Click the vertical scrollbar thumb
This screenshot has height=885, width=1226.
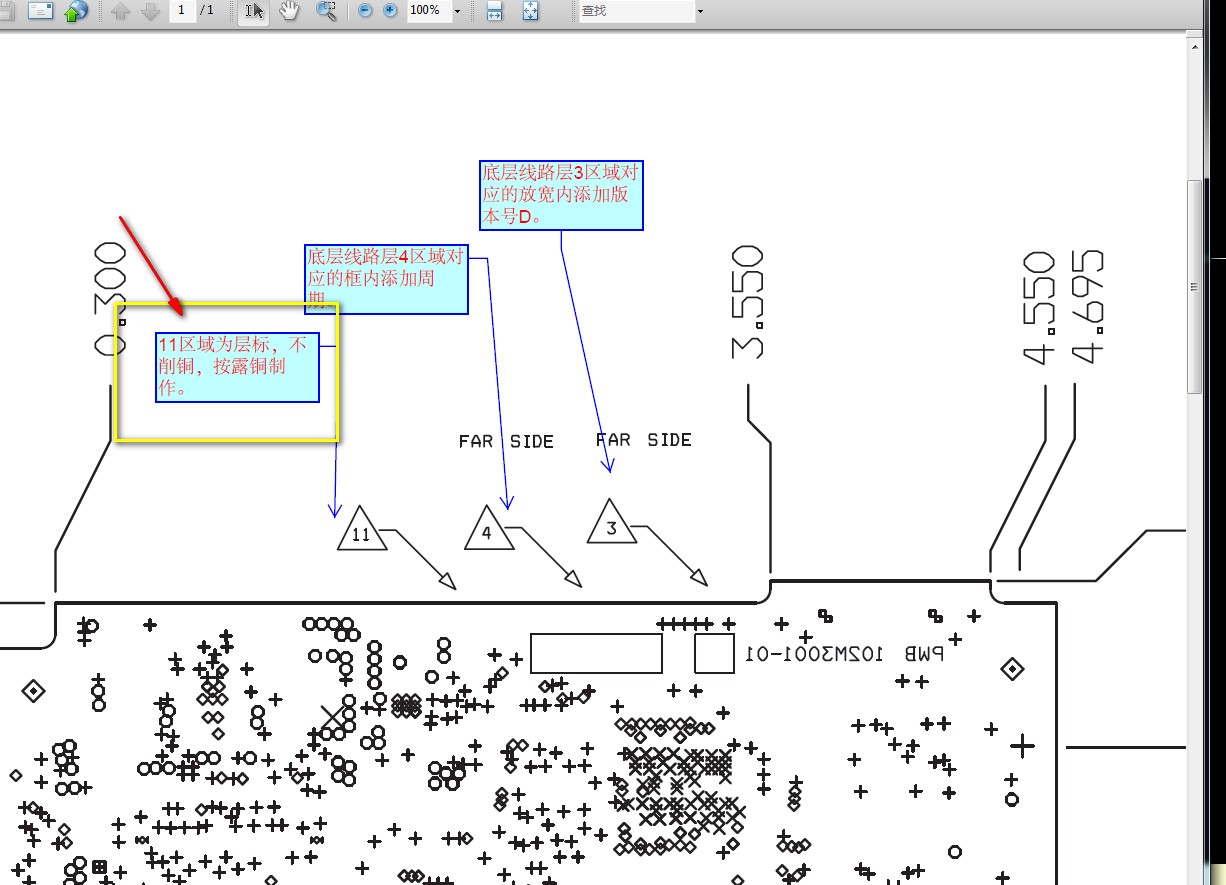point(1194,285)
